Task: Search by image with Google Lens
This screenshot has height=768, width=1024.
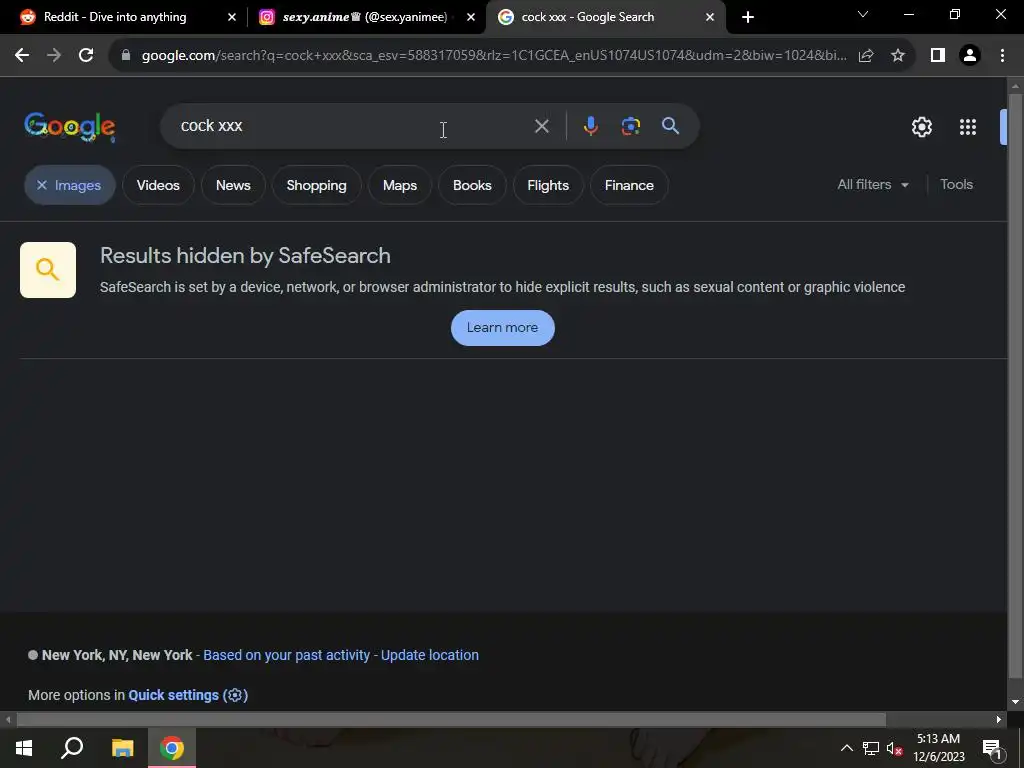Action: point(630,126)
